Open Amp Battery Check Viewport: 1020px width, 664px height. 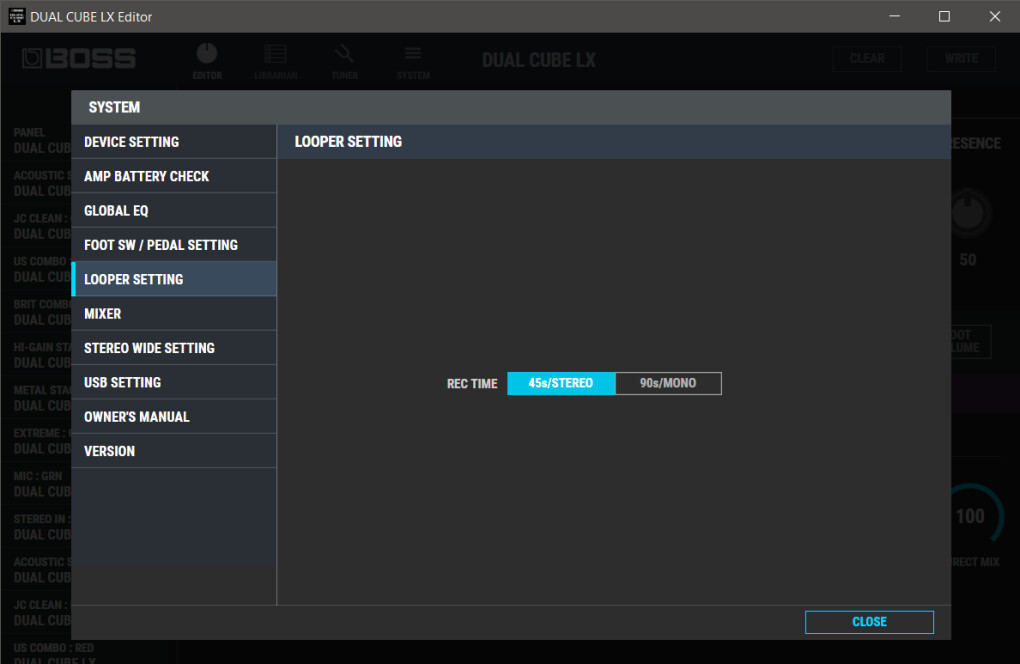(x=174, y=176)
